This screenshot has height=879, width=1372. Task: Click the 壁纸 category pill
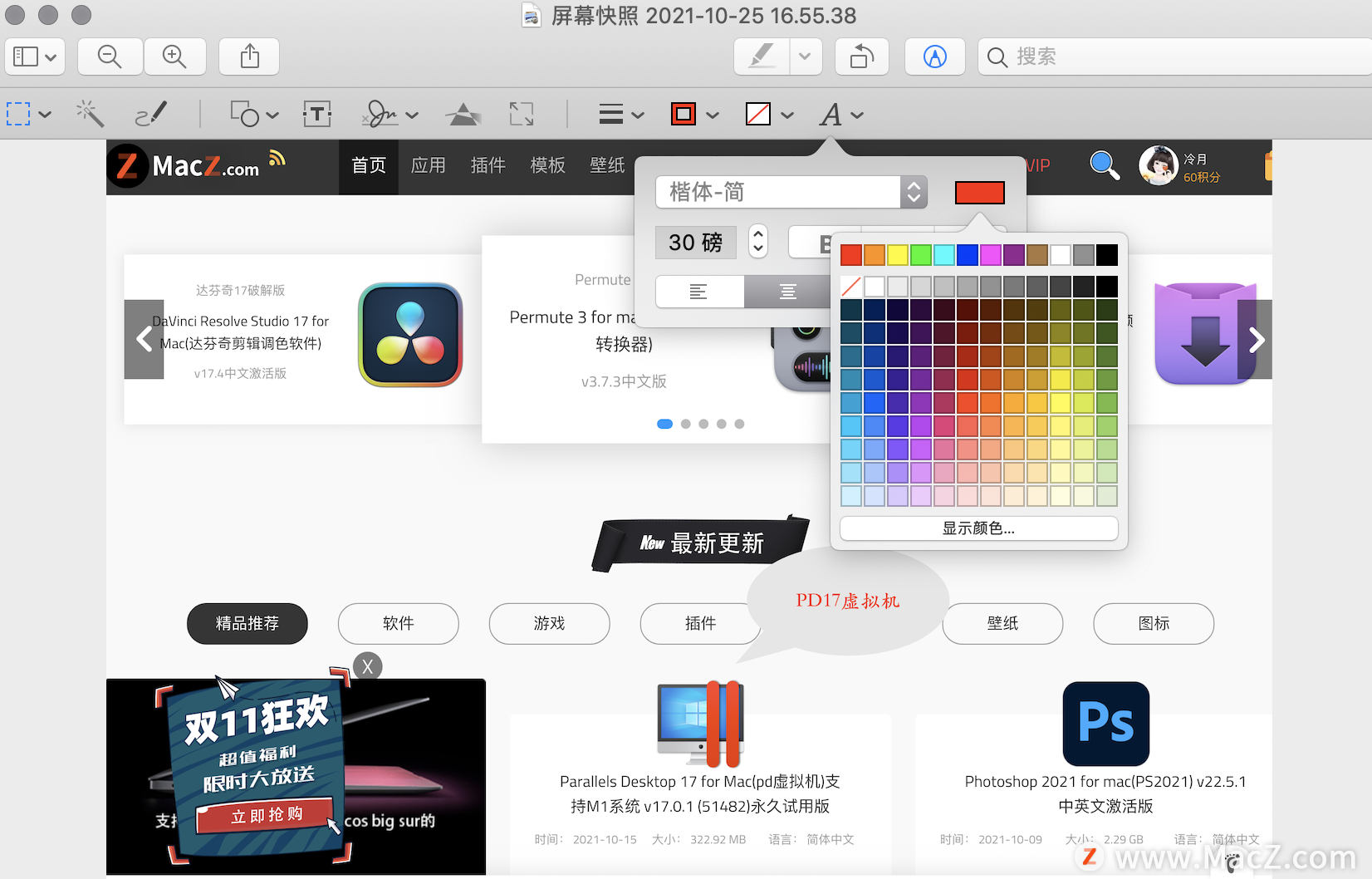1003,624
